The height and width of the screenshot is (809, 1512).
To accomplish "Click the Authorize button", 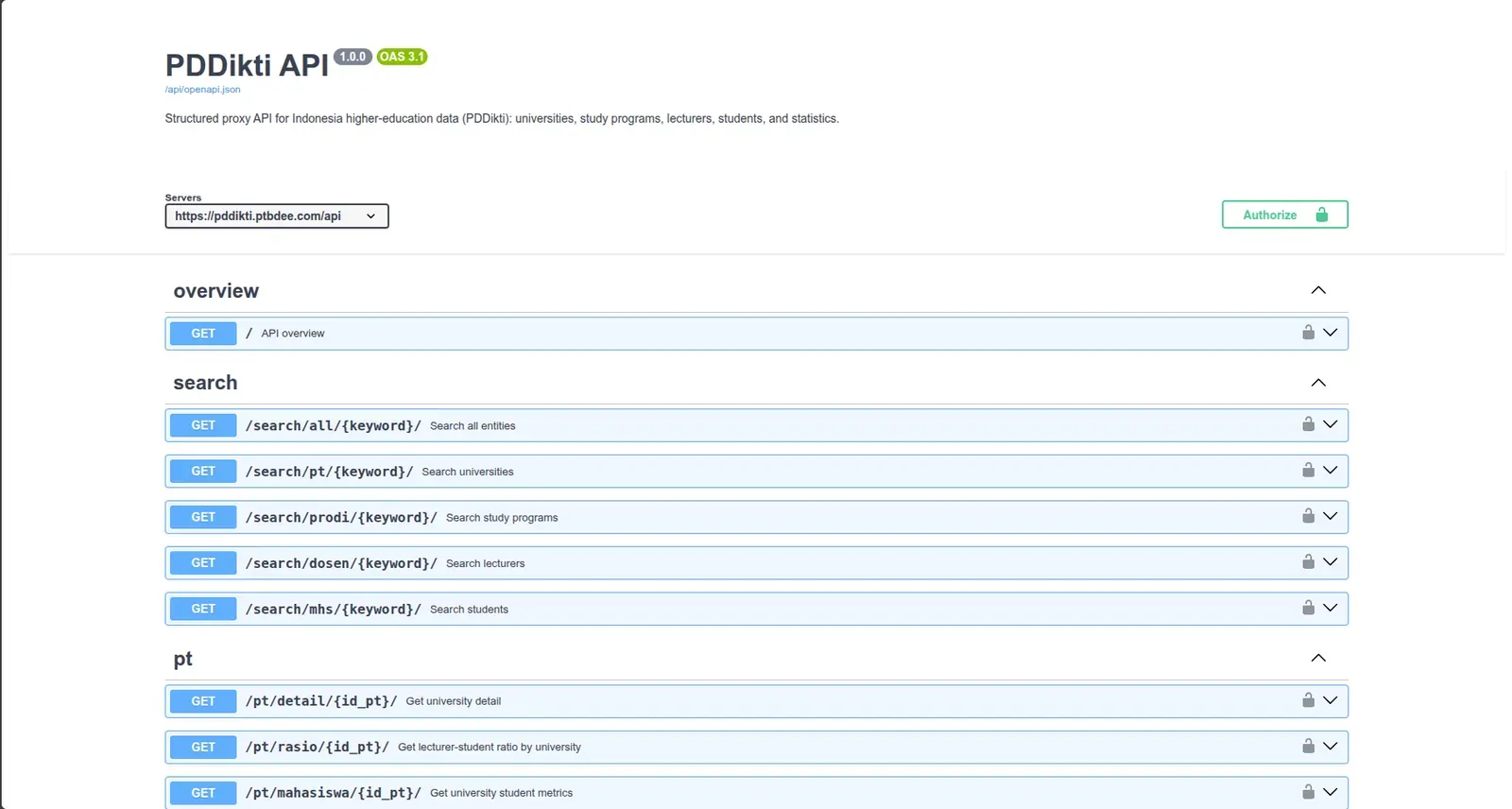I will [x=1284, y=215].
